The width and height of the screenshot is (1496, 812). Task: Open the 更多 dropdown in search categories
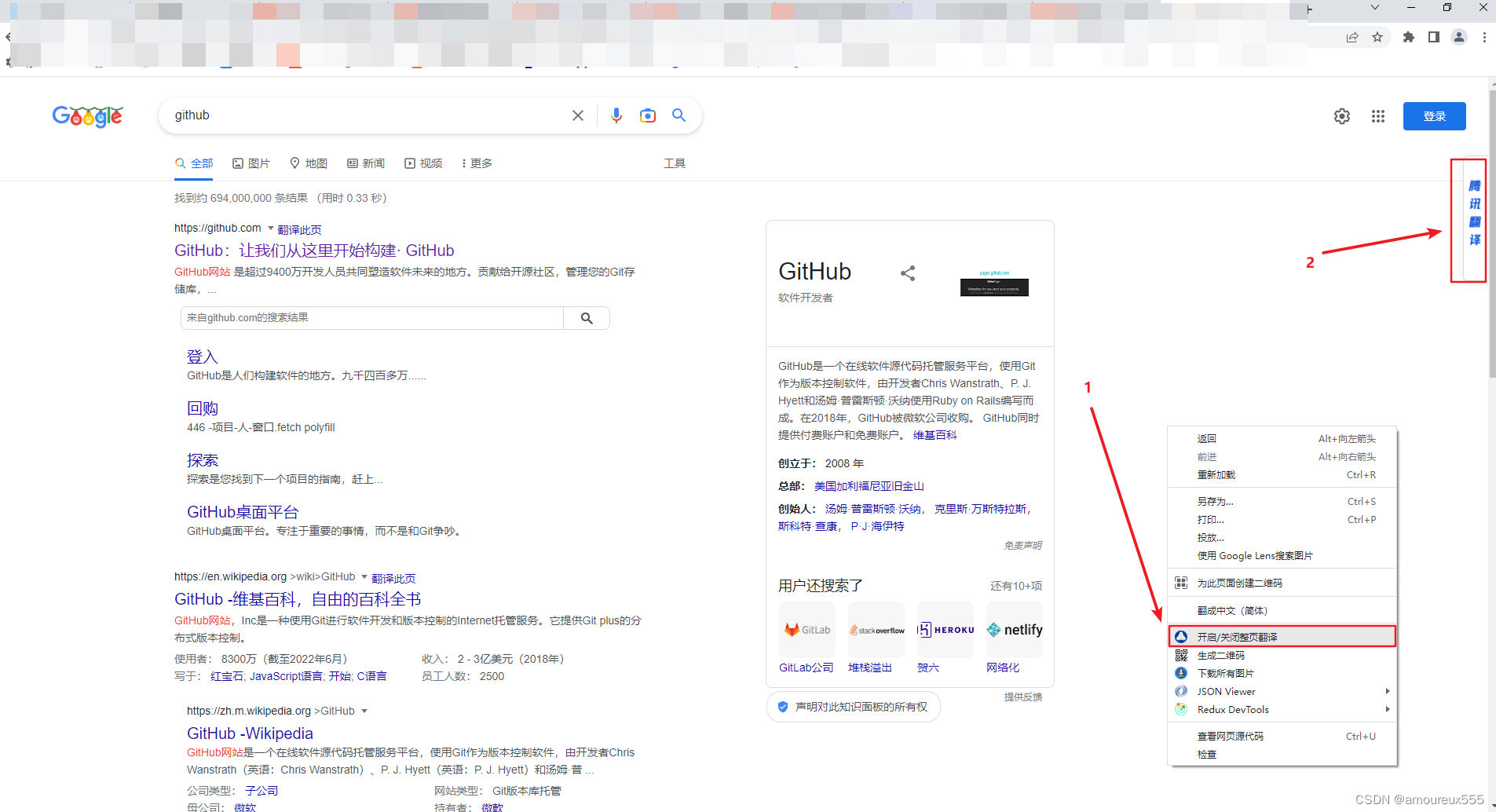[476, 163]
